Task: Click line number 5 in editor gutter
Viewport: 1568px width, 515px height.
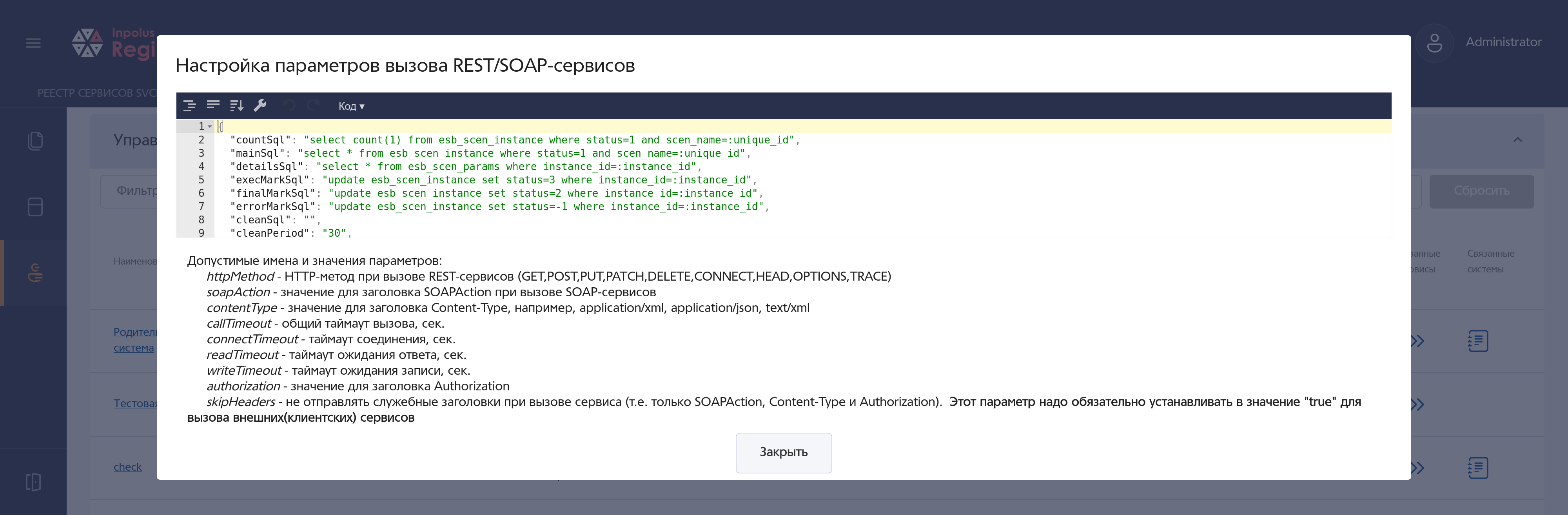Action: click(x=201, y=180)
